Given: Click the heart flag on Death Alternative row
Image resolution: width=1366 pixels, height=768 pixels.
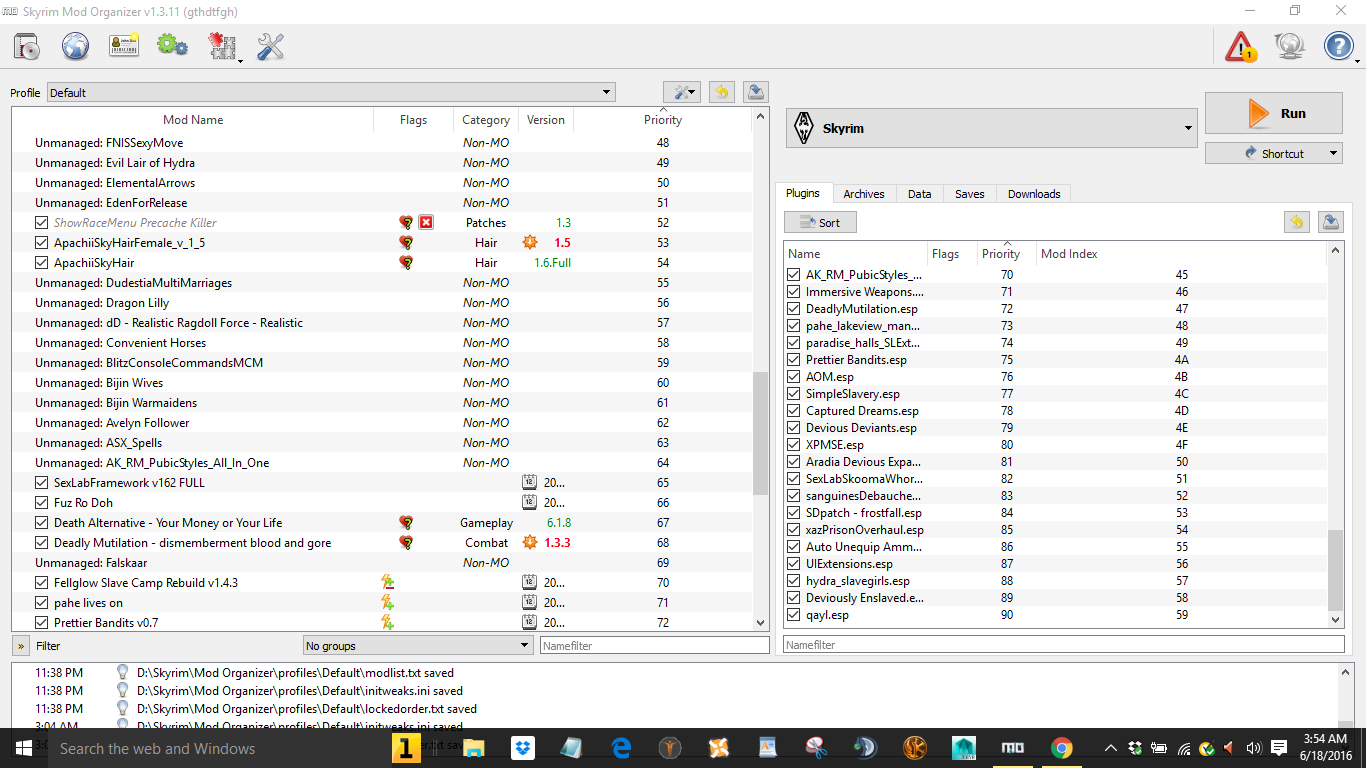Looking at the screenshot, I should pos(406,523).
